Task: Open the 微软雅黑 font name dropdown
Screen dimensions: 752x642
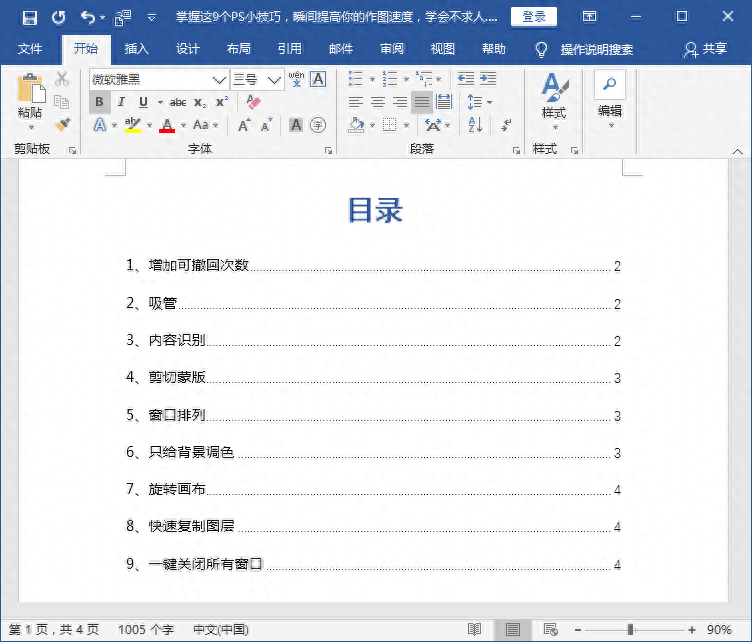Action: pyautogui.click(x=219, y=80)
